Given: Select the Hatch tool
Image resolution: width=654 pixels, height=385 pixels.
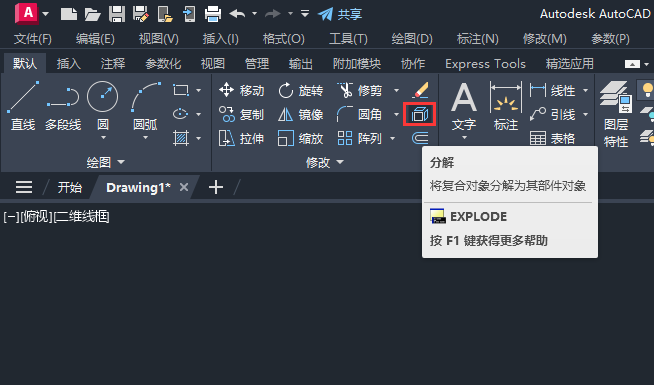Looking at the screenshot, I should point(181,138).
